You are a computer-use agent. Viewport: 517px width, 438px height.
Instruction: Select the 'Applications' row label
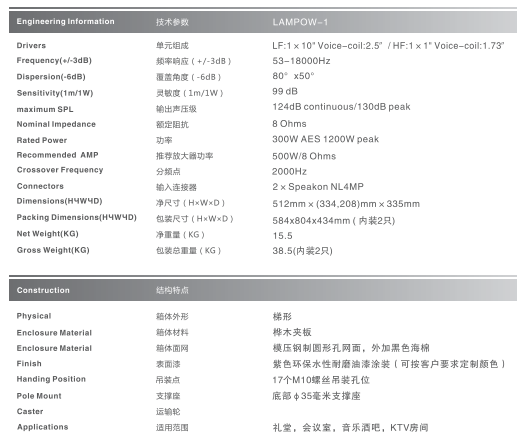point(43,427)
